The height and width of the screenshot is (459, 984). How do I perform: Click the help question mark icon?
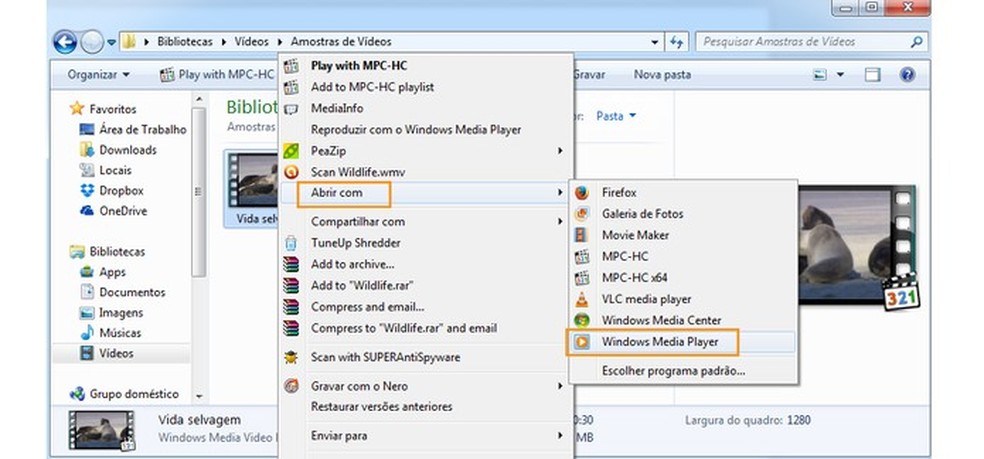click(x=907, y=75)
